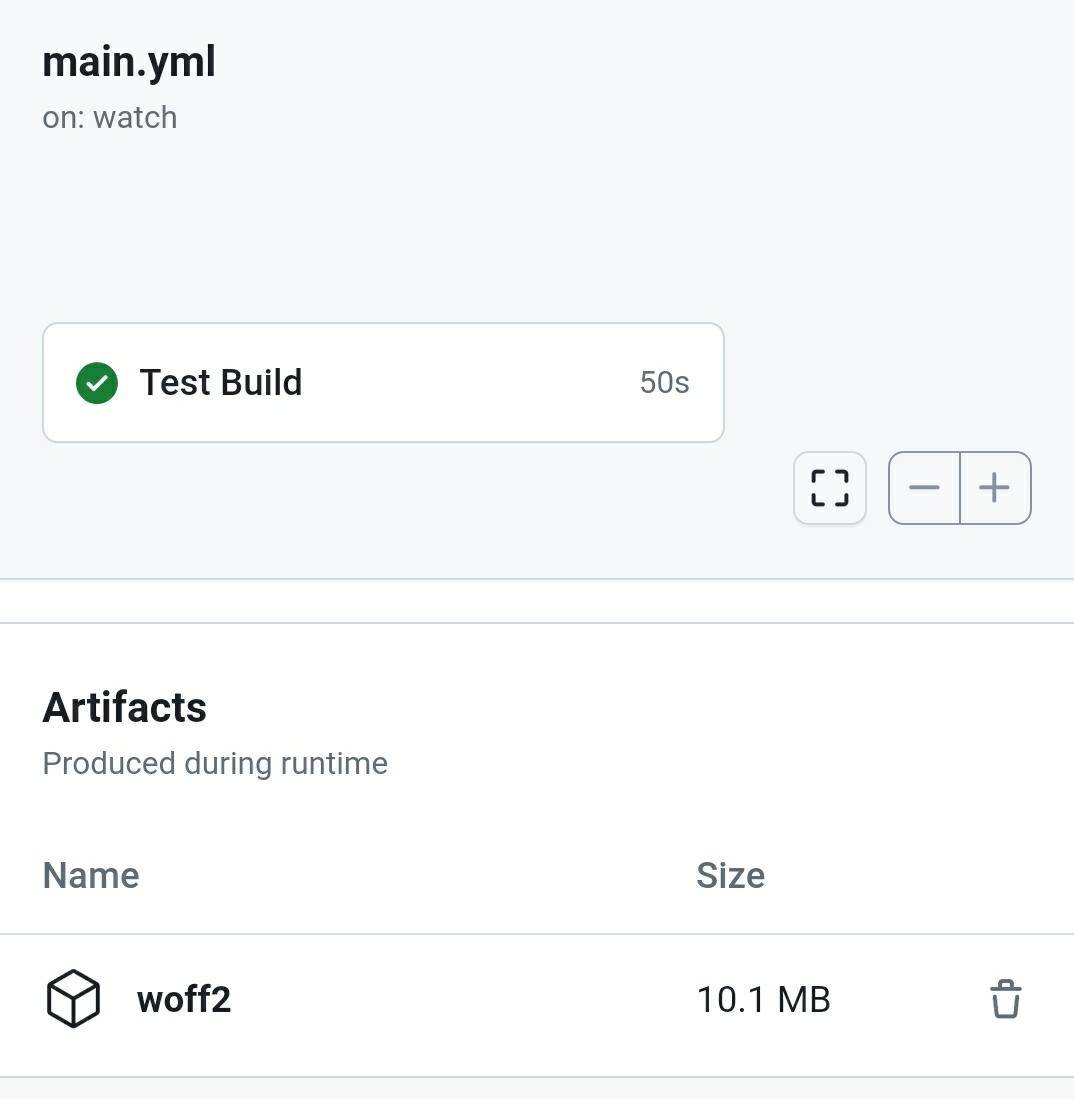
Task: Click the fullscreen workflow graph icon
Action: (x=829, y=488)
